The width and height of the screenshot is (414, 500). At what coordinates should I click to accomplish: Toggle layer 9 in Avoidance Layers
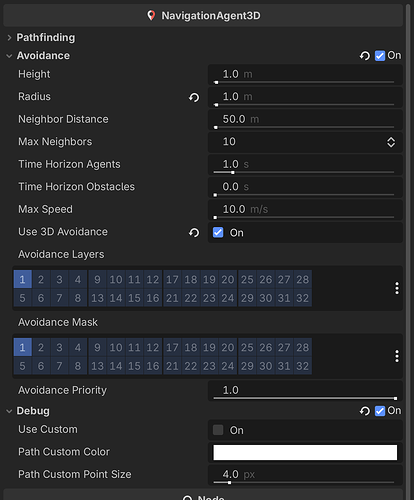(x=97, y=279)
